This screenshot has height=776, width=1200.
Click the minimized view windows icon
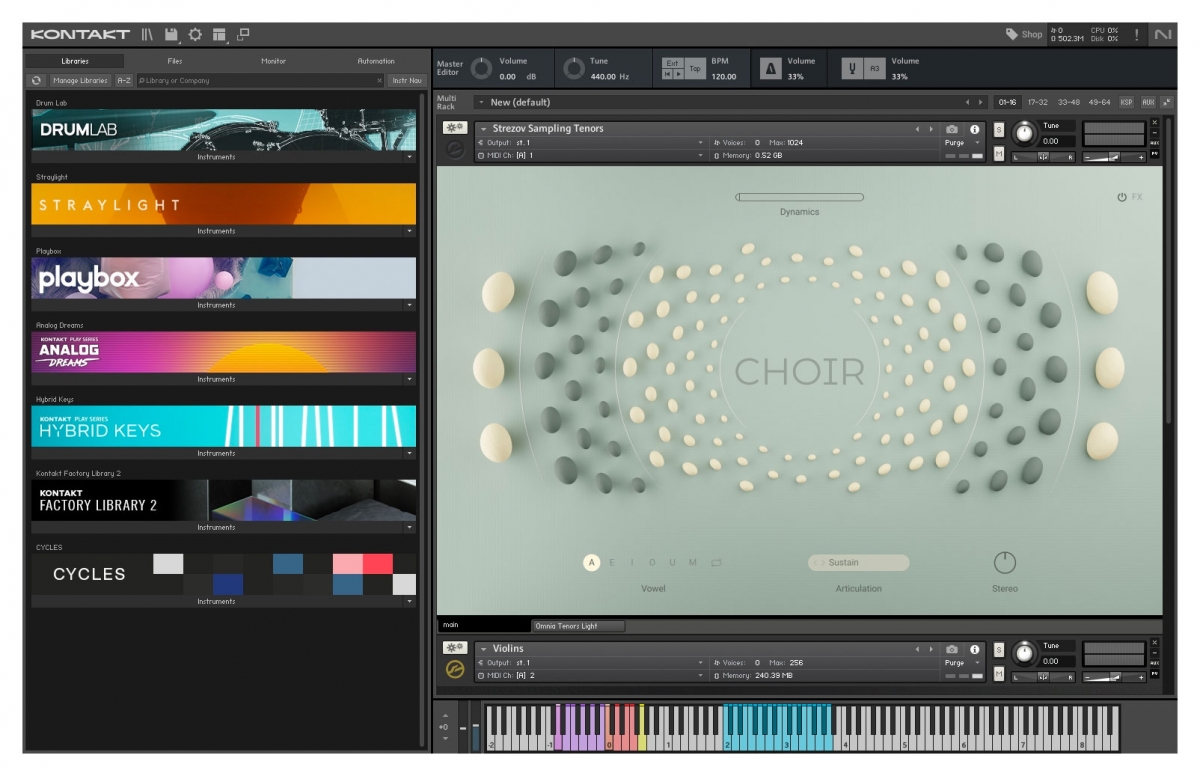point(243,34)
